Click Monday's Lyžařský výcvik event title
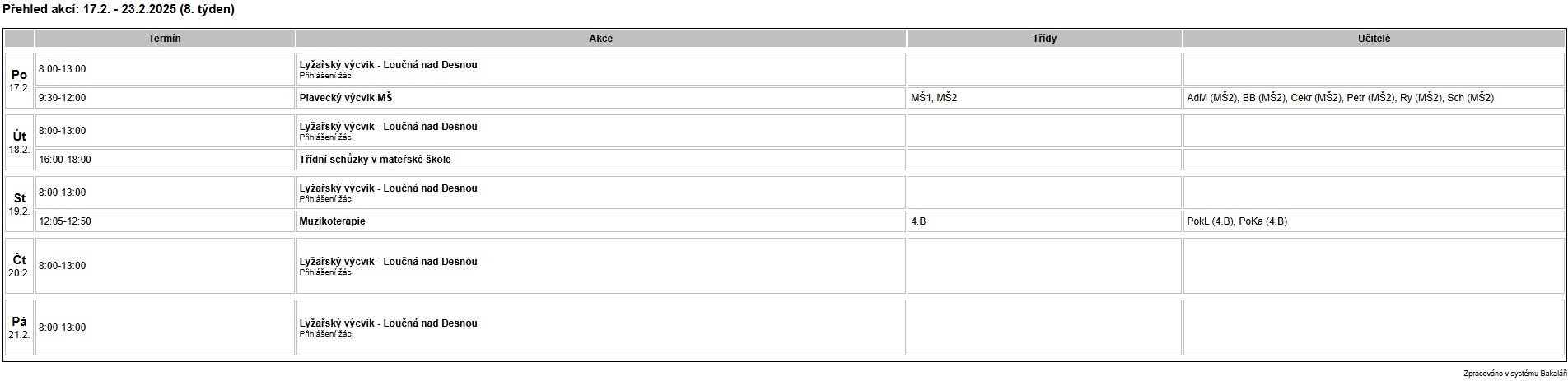1568x381 pixels. pos(388,65)
